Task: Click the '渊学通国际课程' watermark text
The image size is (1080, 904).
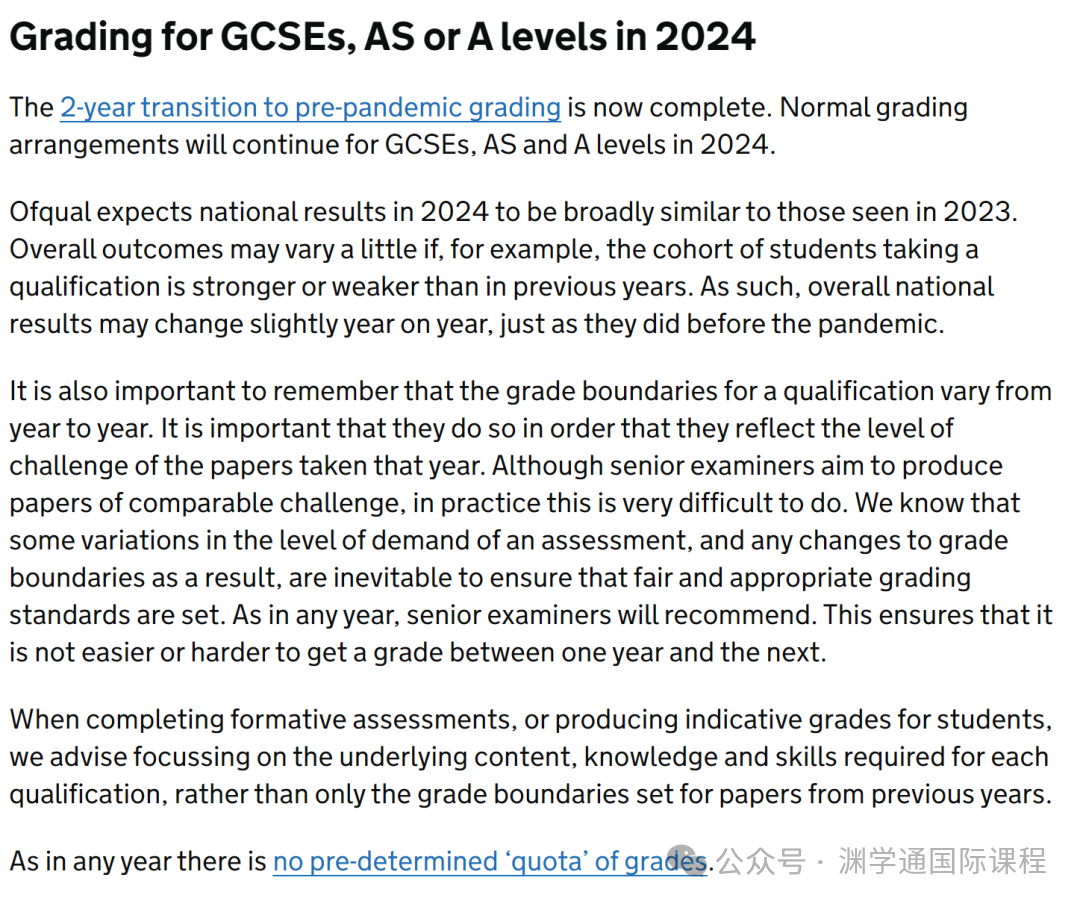Action: click(x=942, y=861)
